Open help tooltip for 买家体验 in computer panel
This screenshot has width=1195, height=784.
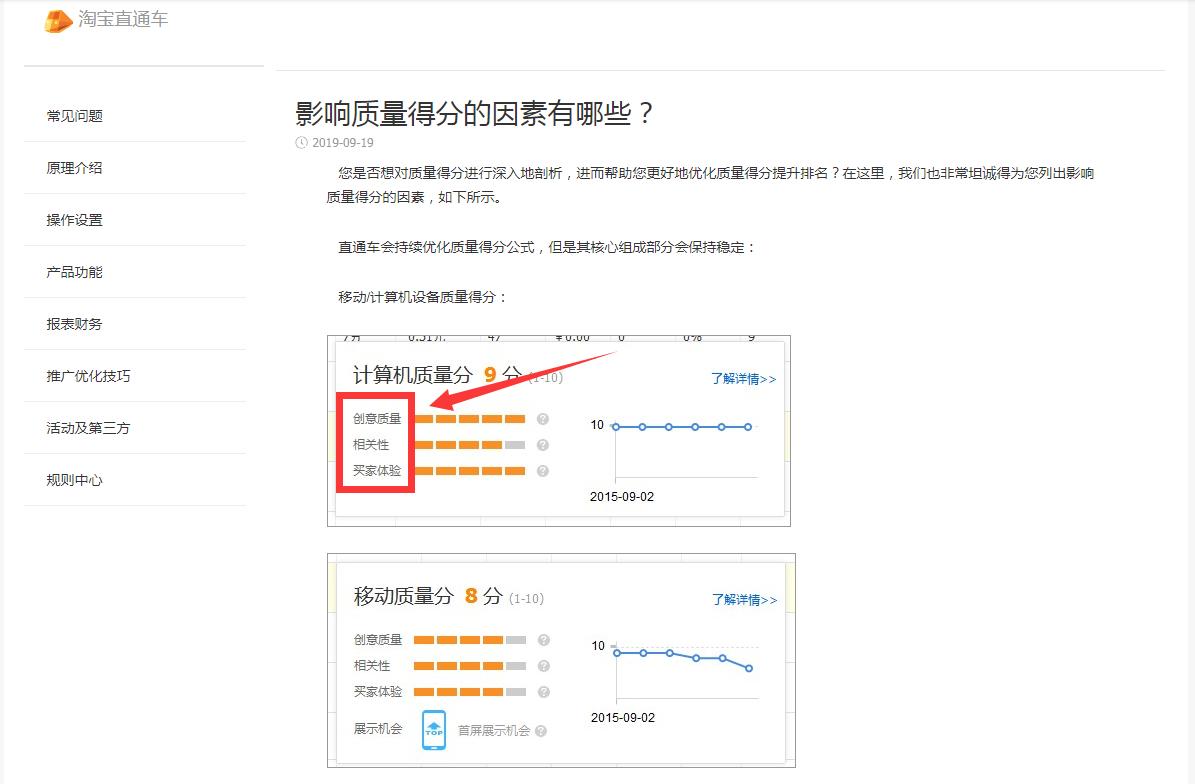(542, 470)
